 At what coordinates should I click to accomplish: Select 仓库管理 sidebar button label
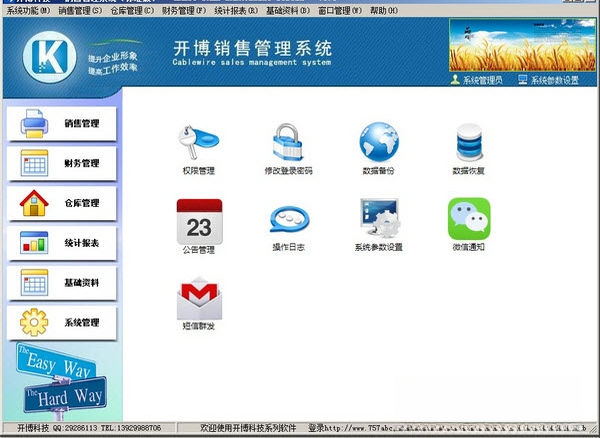tap(82, 203)
